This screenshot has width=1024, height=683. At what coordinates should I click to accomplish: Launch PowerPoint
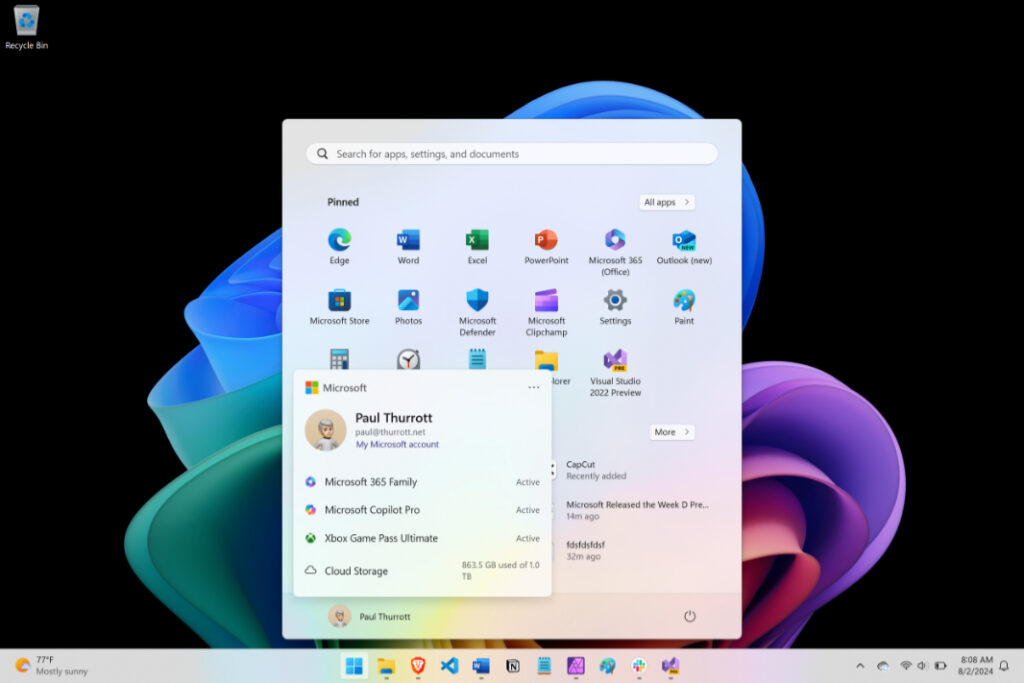545,238
